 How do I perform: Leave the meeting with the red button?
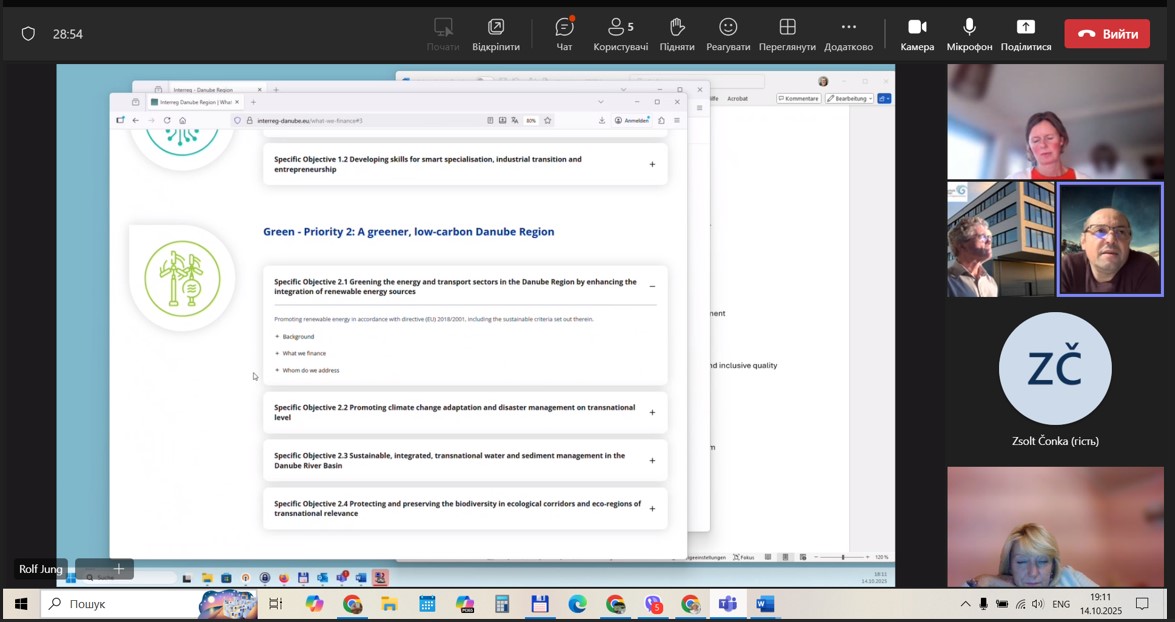[1107, 34]
